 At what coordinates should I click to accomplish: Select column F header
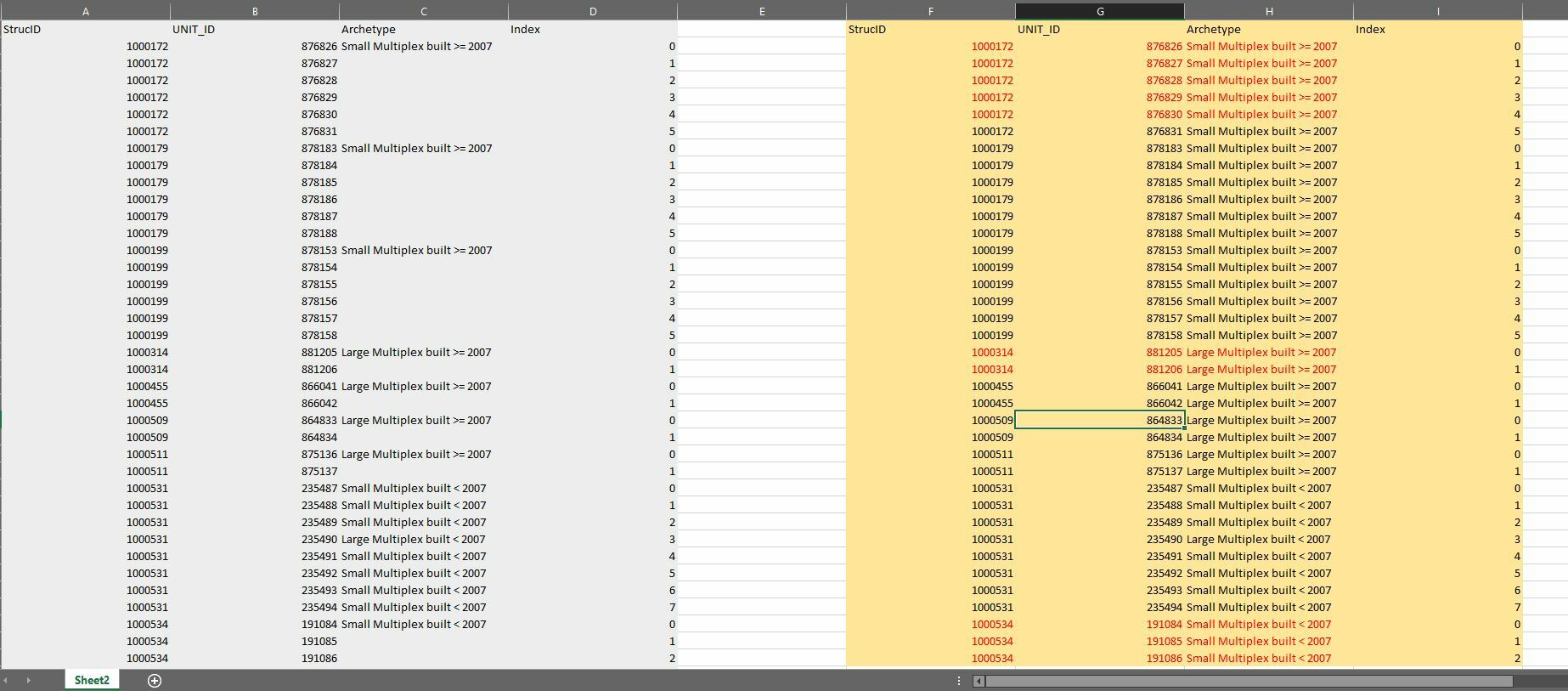(x=931, y=11)
